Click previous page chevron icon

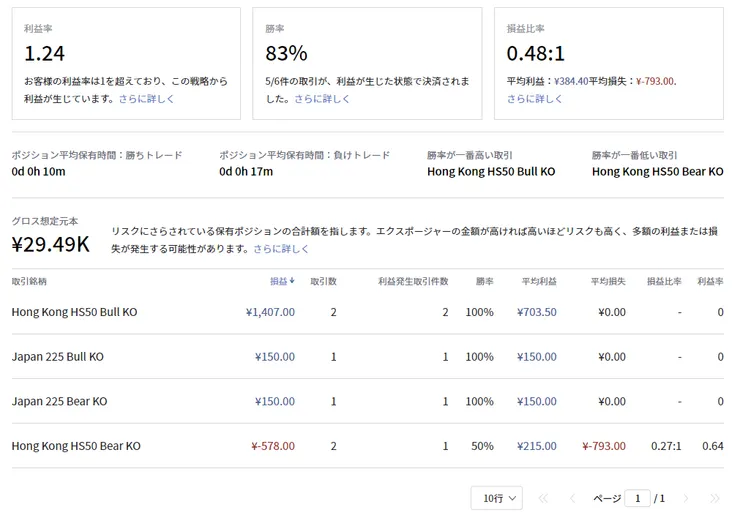coord(572,498)
